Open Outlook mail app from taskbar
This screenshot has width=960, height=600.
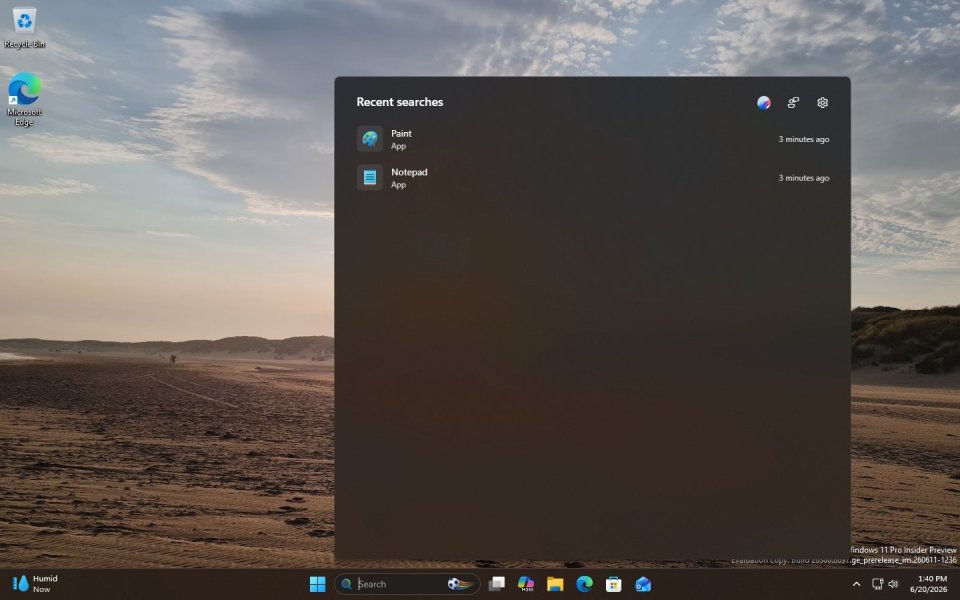pos(643,584)
